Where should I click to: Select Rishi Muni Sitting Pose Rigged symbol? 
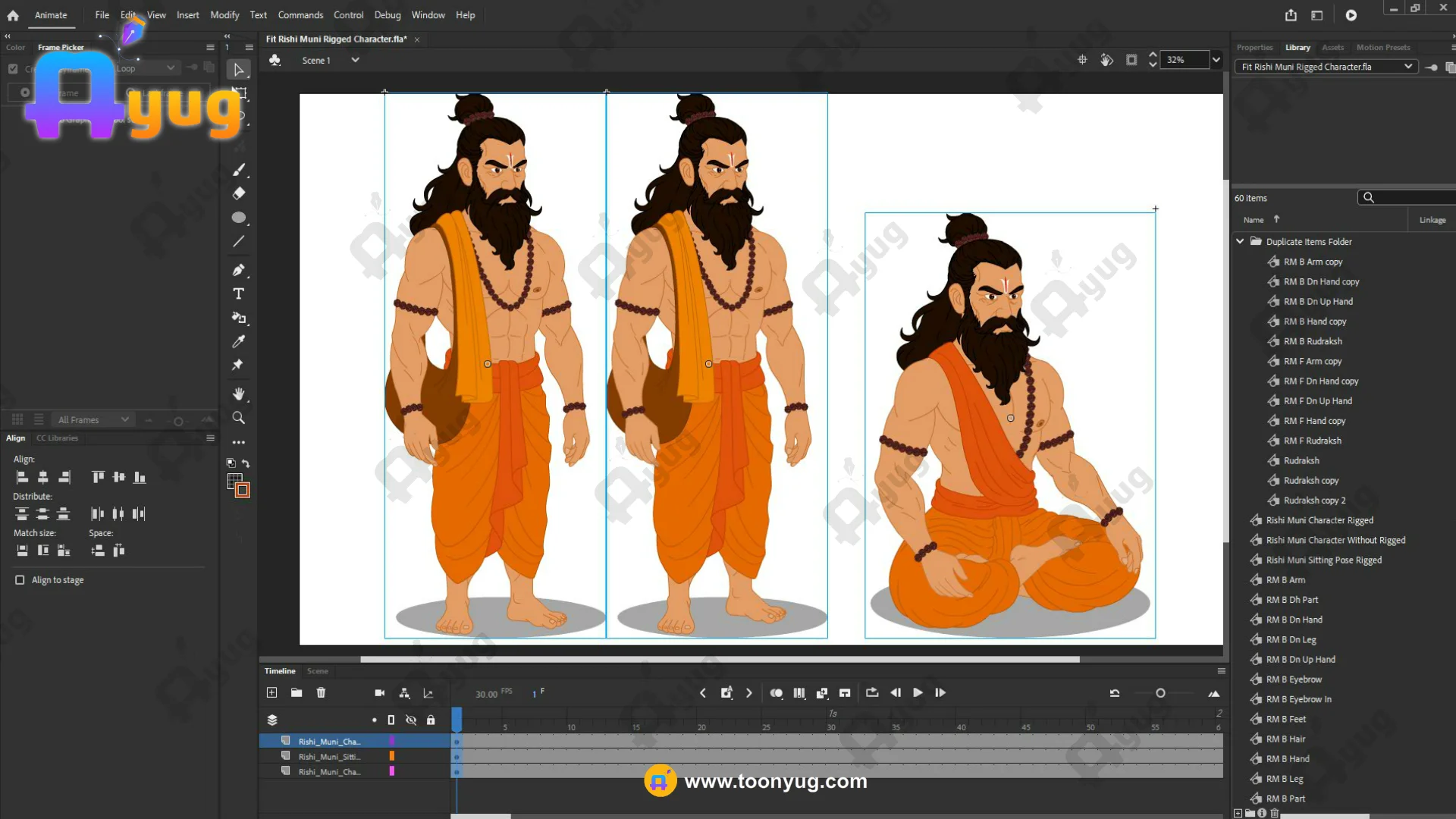tap(1323, 560)
